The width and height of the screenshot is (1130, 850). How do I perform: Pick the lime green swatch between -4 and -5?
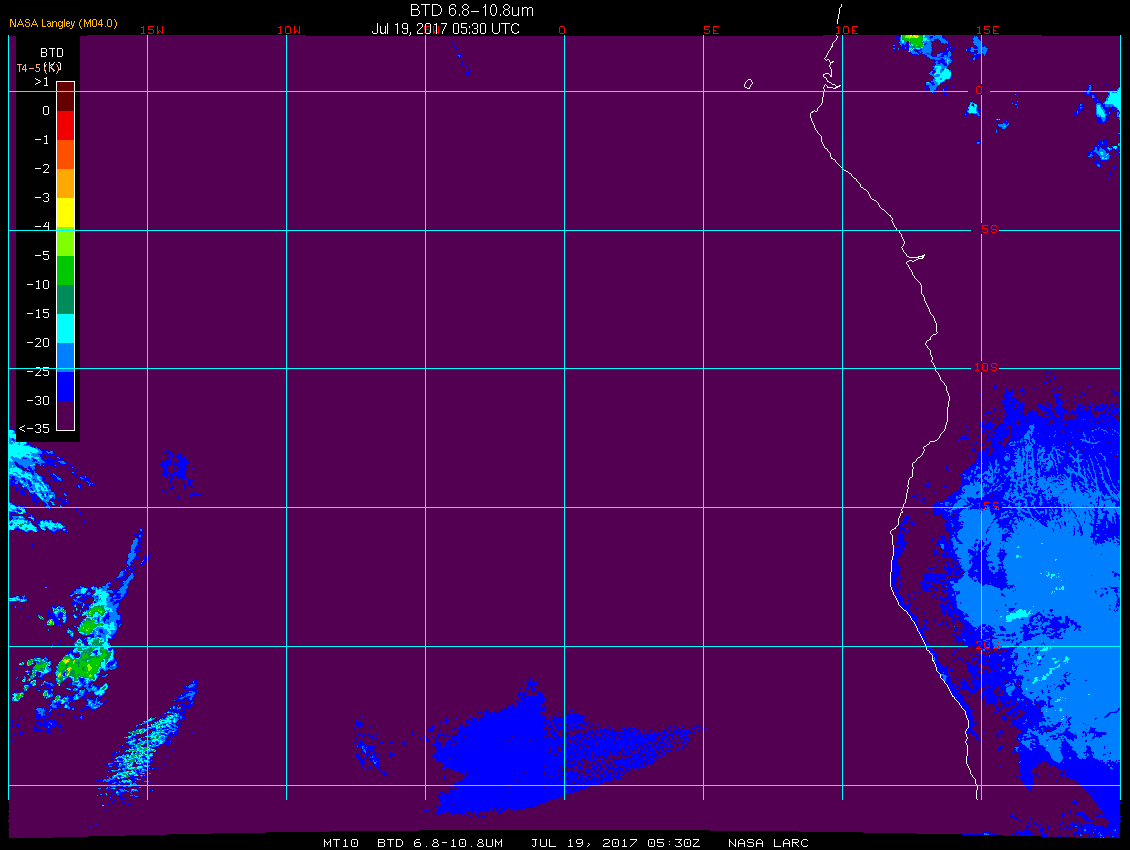click(x=66, y=242)
